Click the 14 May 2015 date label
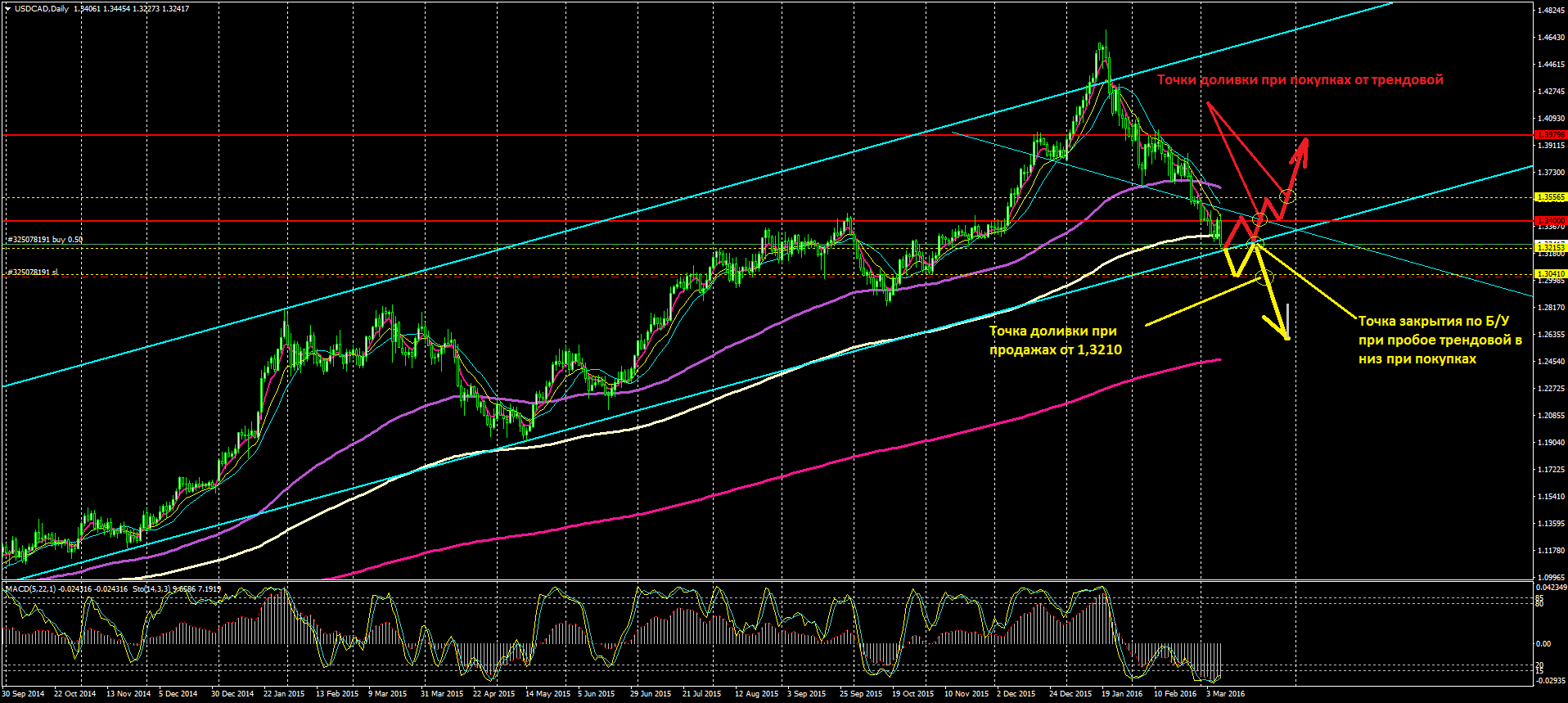 click(x=547, y=694)
